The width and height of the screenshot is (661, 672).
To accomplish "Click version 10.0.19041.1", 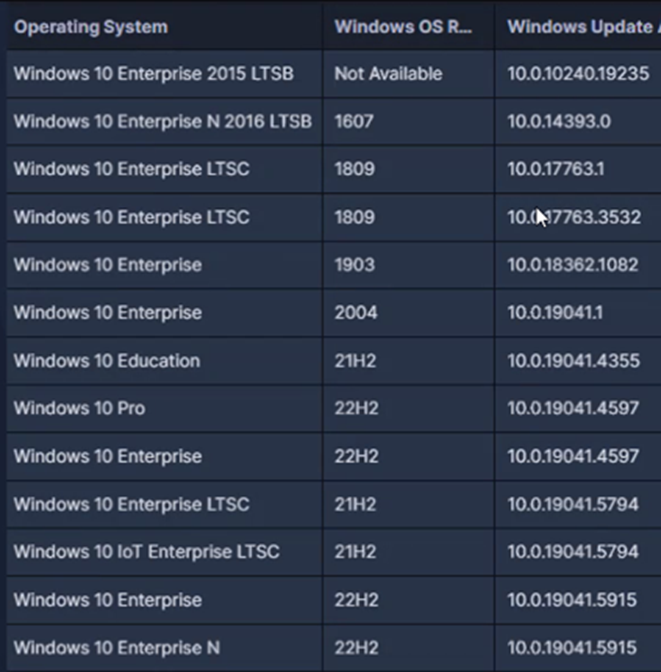I will 555,313.
